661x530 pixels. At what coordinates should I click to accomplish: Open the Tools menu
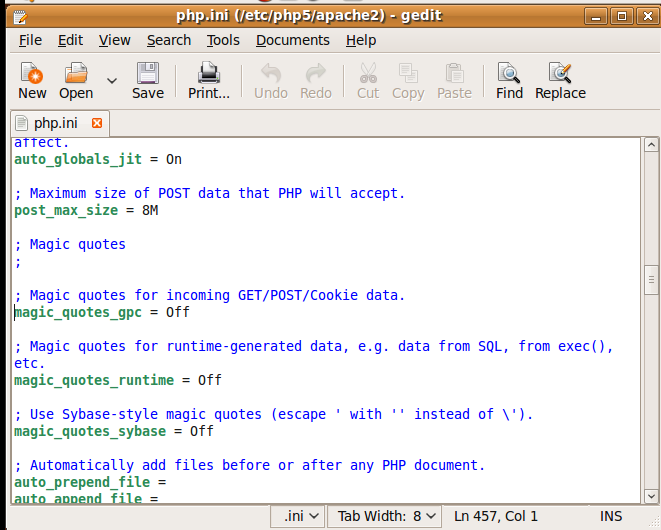coord(223,40)
